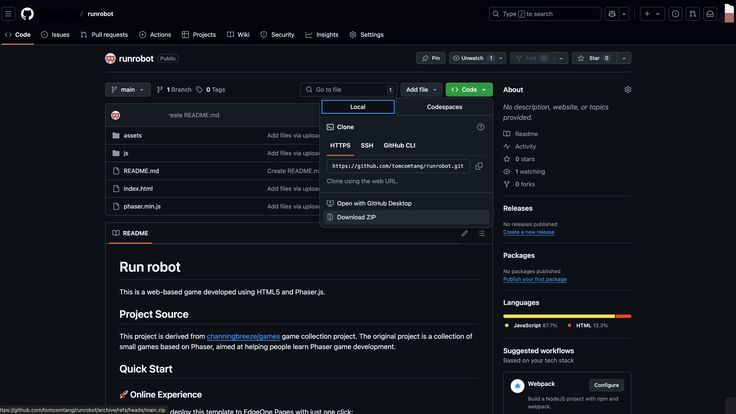Viewport: 736px width, 414px height.
Task: Star the repository
Action: click(594, 58)
